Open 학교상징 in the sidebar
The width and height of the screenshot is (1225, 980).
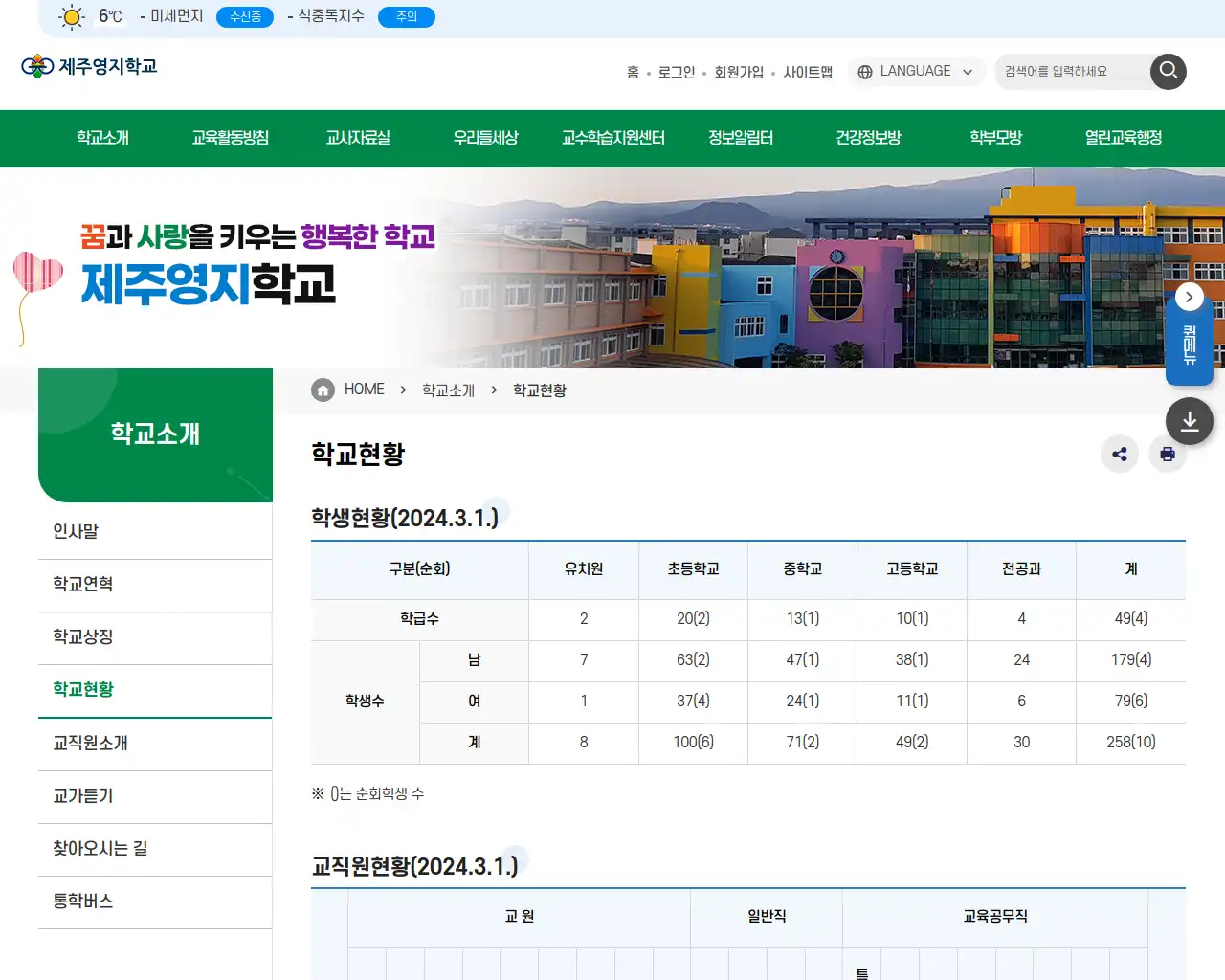[155, 636]
